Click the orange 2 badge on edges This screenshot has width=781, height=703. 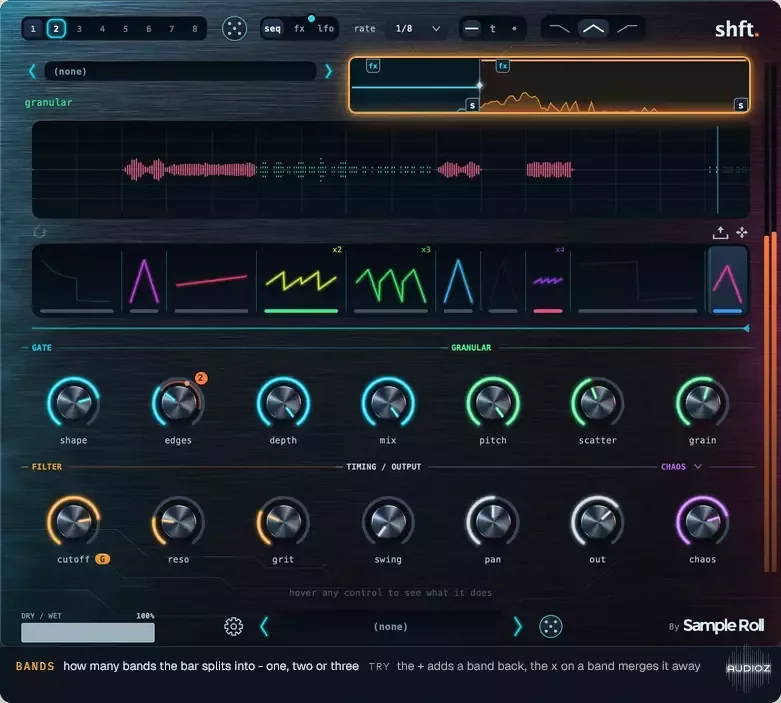(x=201, y=378)
